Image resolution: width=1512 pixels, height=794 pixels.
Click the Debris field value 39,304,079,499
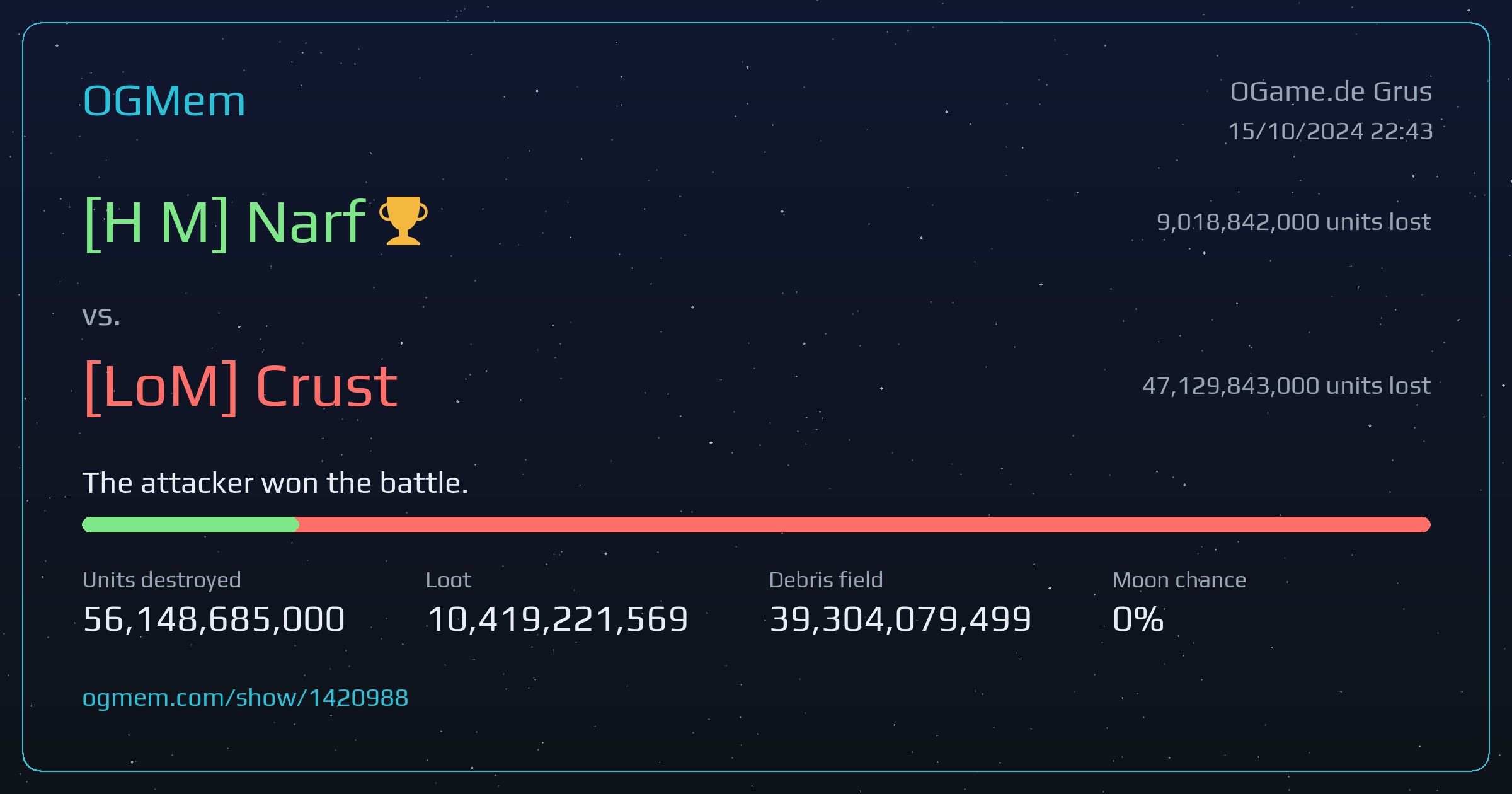tap(900, 619)
